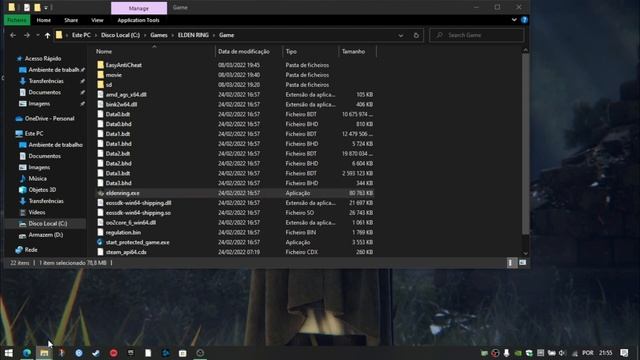Click Disco Local (C:) in the breadcrumb

(120, 36)
